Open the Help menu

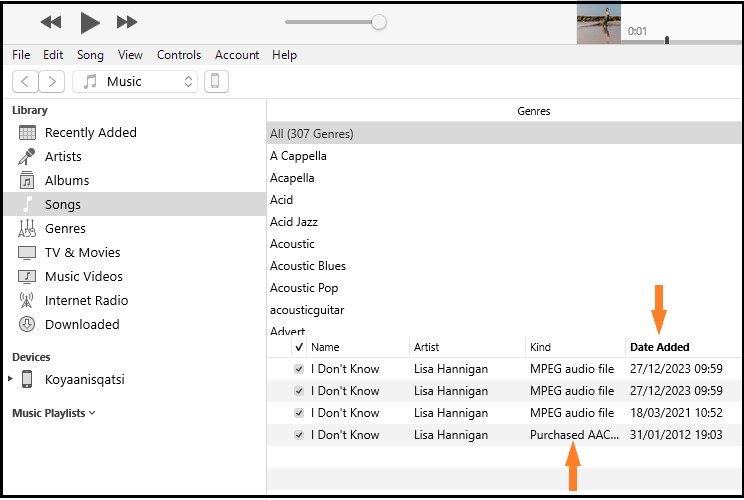[x=284, y=55]
